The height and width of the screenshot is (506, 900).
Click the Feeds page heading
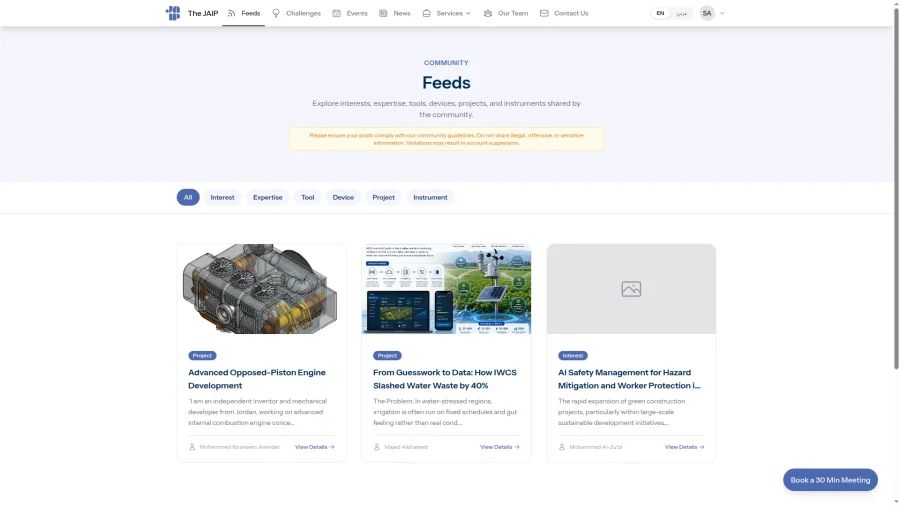tap(446, 83)
